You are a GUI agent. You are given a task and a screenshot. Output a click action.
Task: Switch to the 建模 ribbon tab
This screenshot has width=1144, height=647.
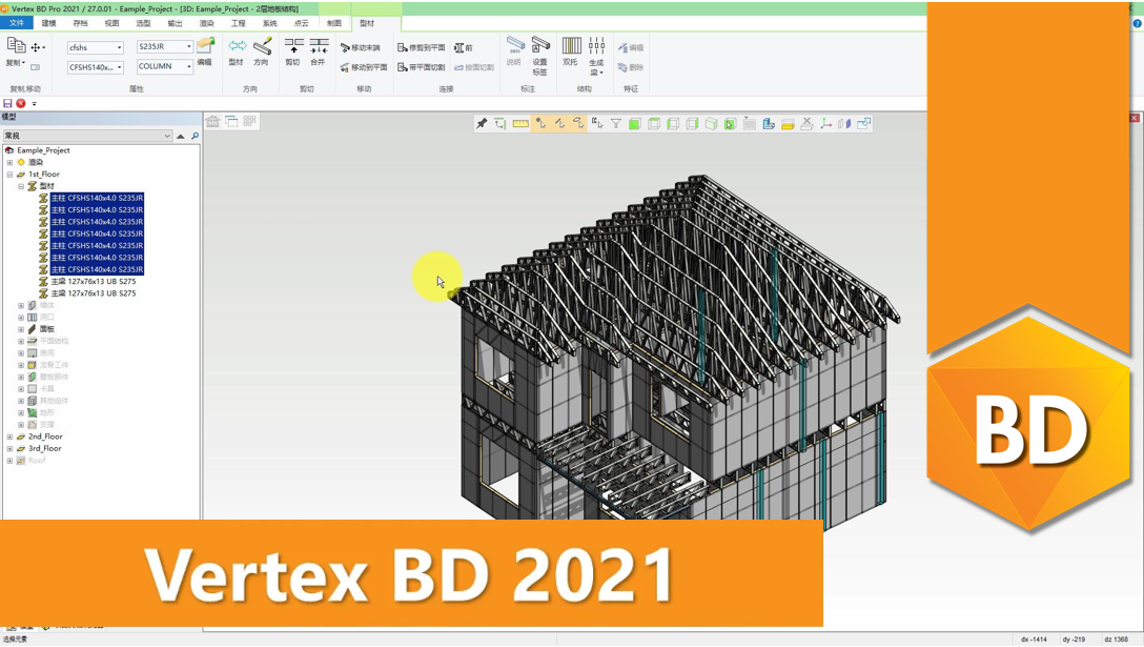(x=49, y=23)
